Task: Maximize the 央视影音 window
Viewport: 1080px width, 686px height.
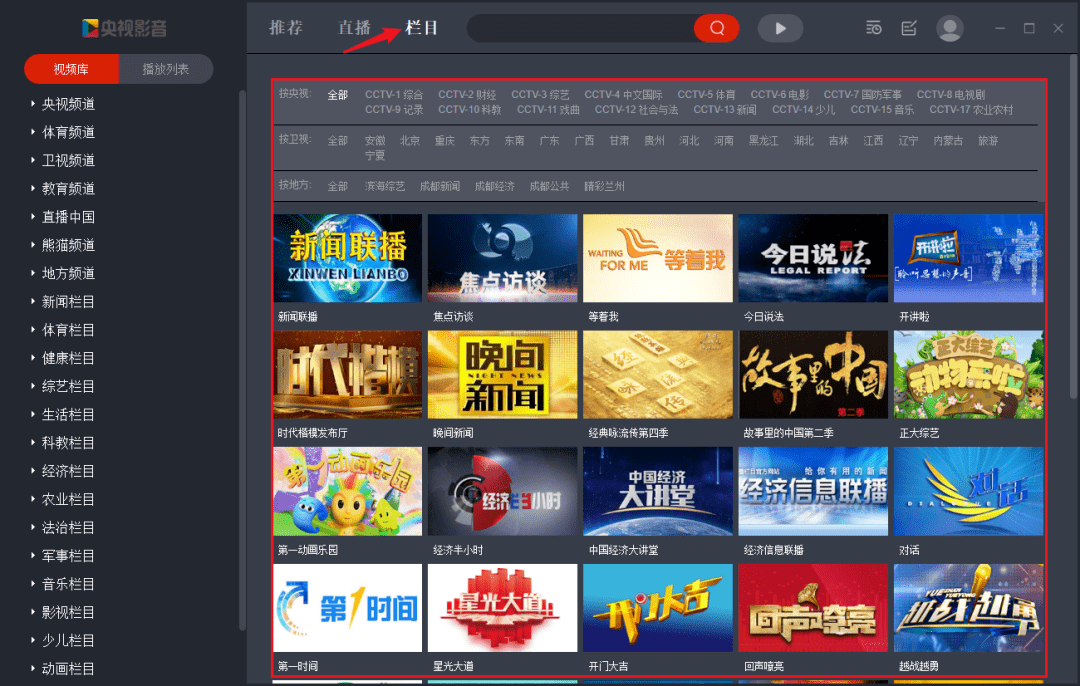Action: click(1029, 28)
